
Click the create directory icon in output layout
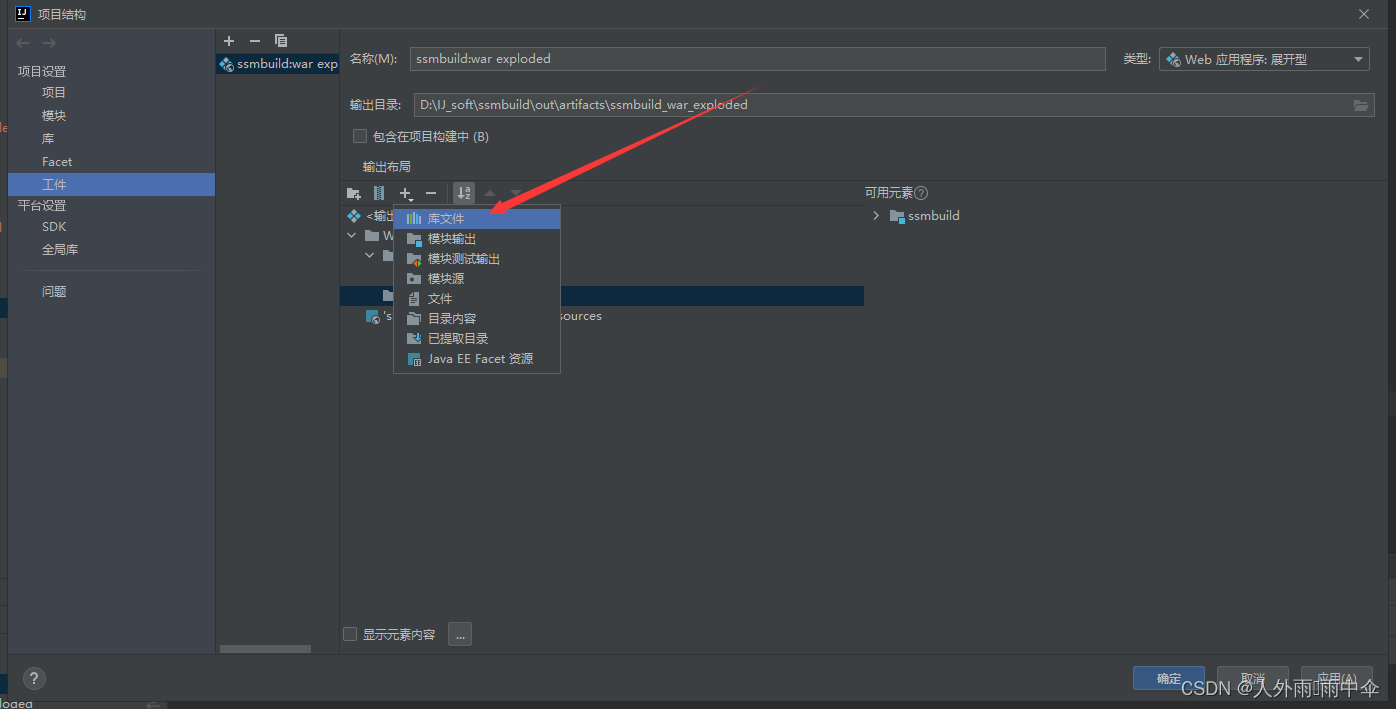353,193
